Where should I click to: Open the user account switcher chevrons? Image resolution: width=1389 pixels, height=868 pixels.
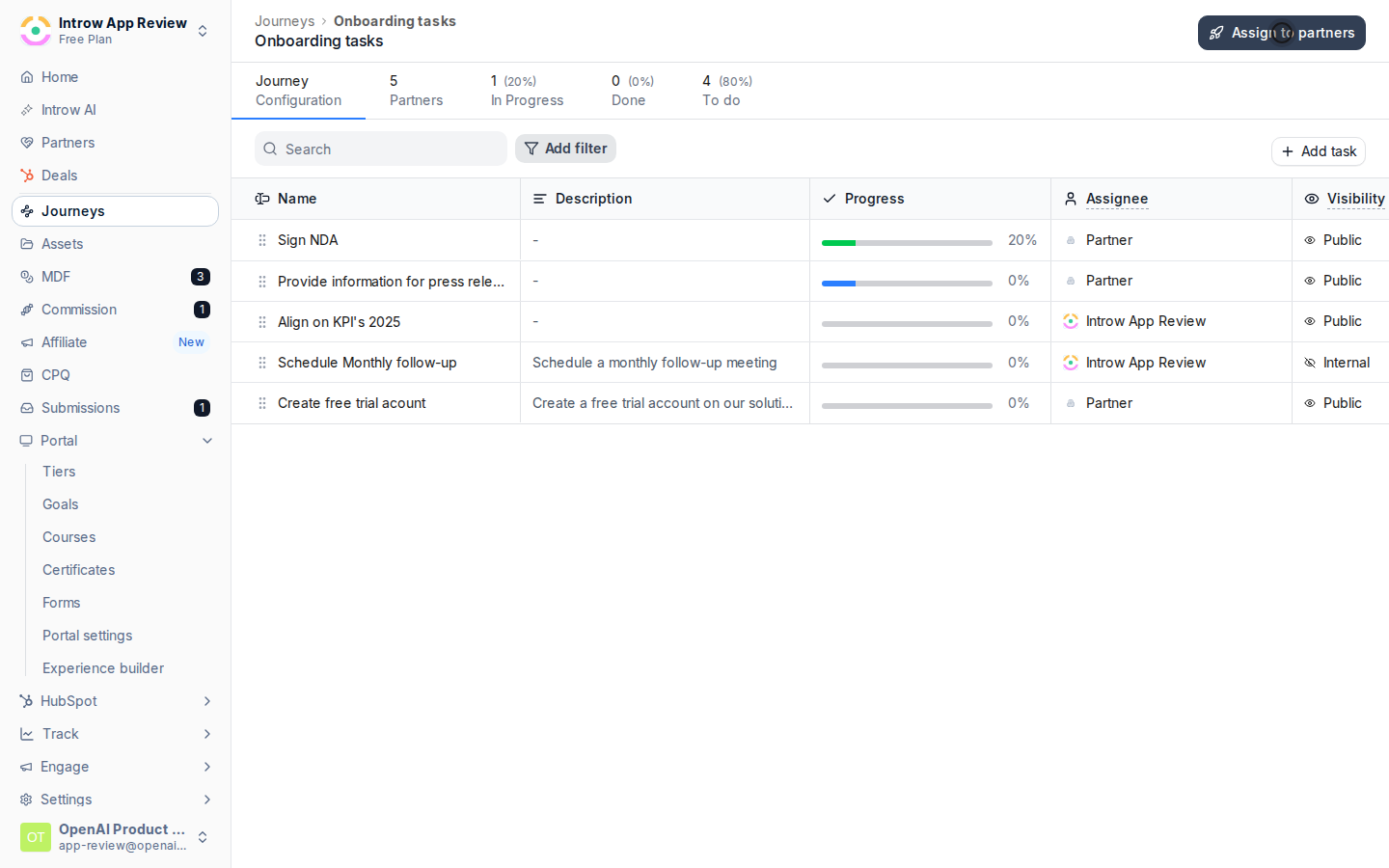pos(203,837)
